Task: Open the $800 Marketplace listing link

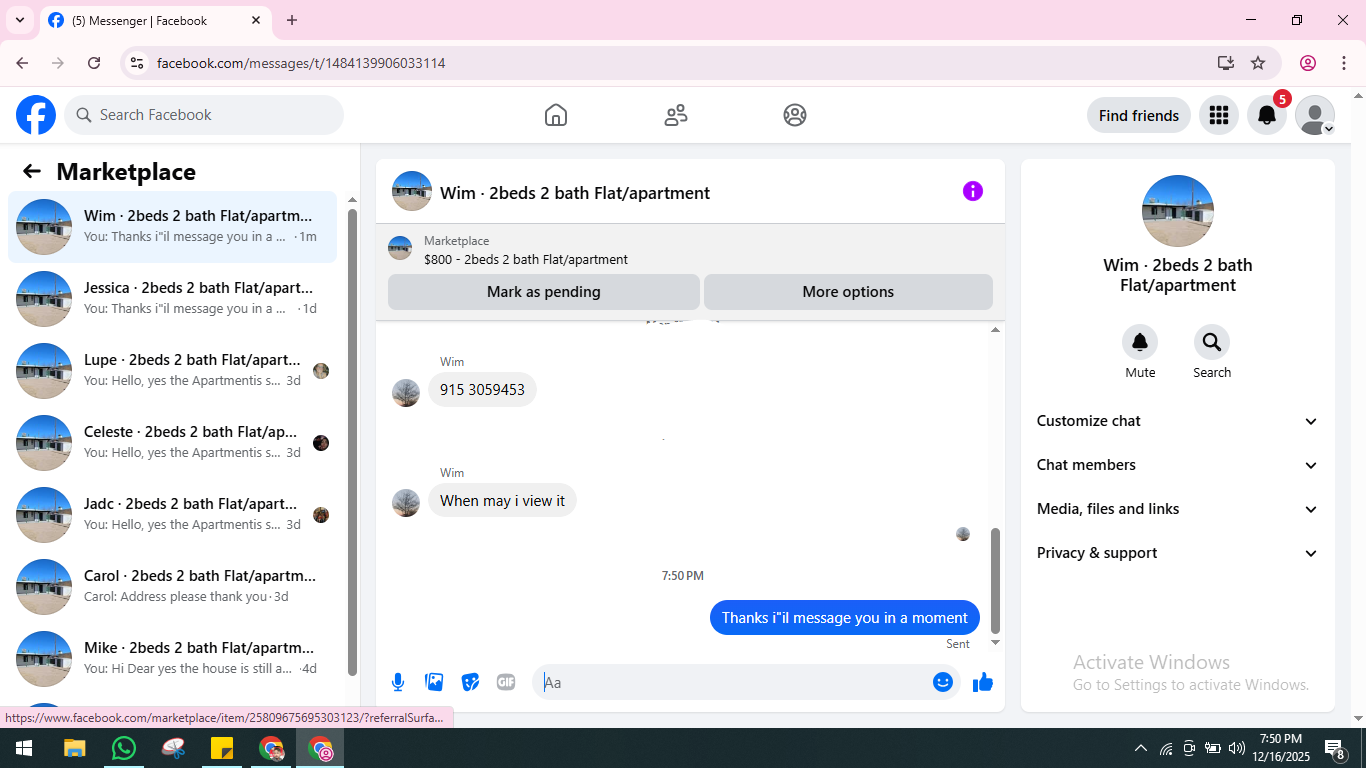Action: (x=526, y=259)
